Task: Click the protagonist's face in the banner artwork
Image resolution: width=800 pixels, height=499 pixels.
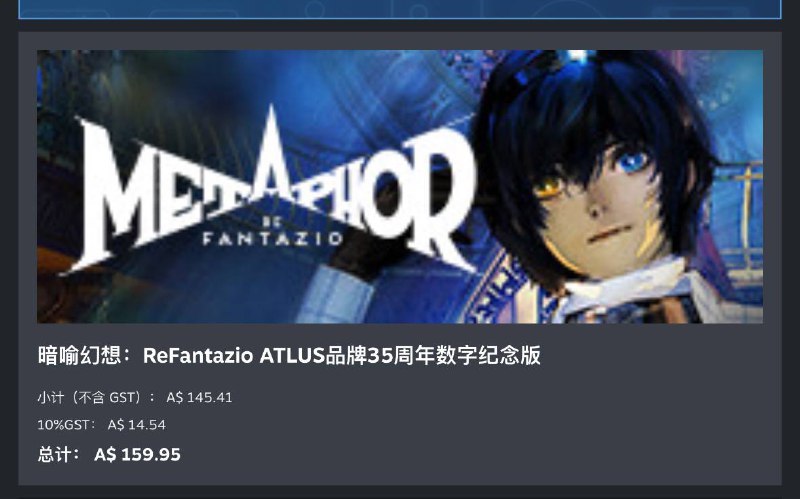Action: coord(602,204)
